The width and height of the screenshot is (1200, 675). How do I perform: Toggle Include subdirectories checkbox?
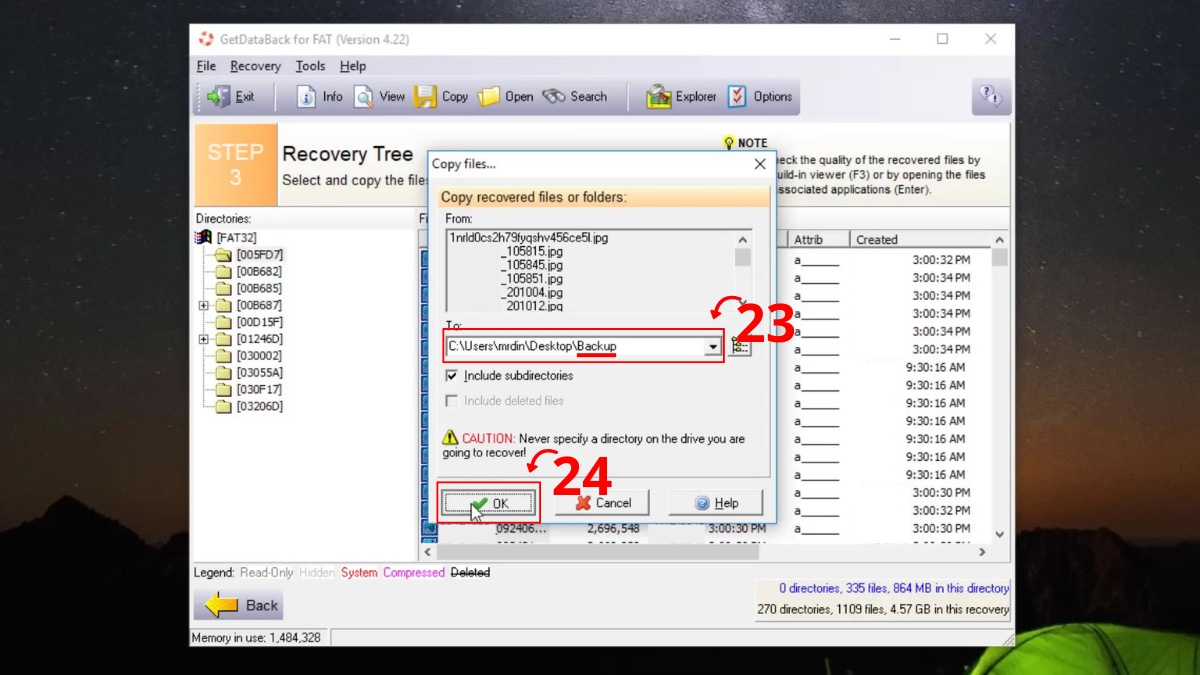point(452,376)
